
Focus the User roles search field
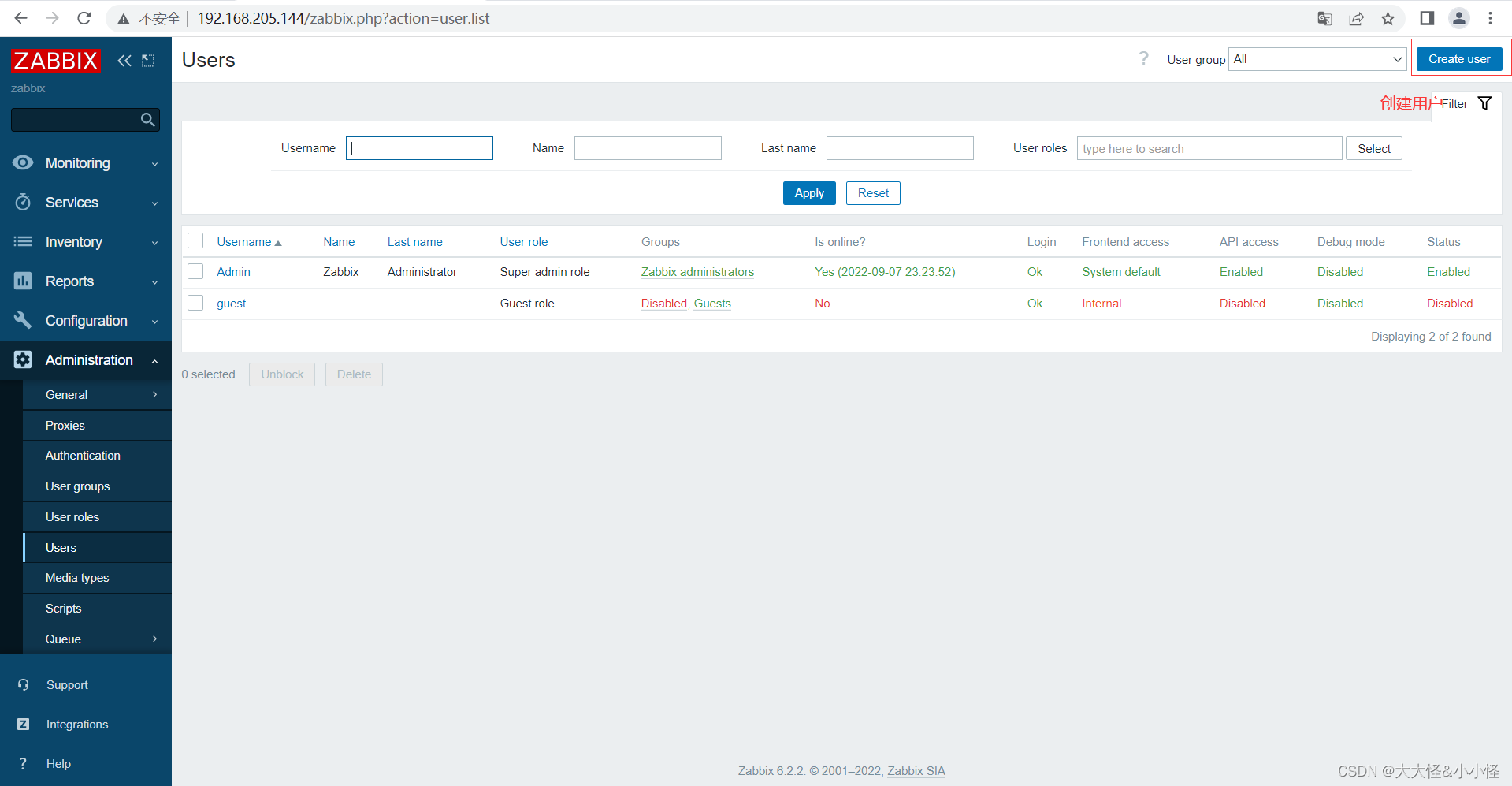[x=1209, y=148]
